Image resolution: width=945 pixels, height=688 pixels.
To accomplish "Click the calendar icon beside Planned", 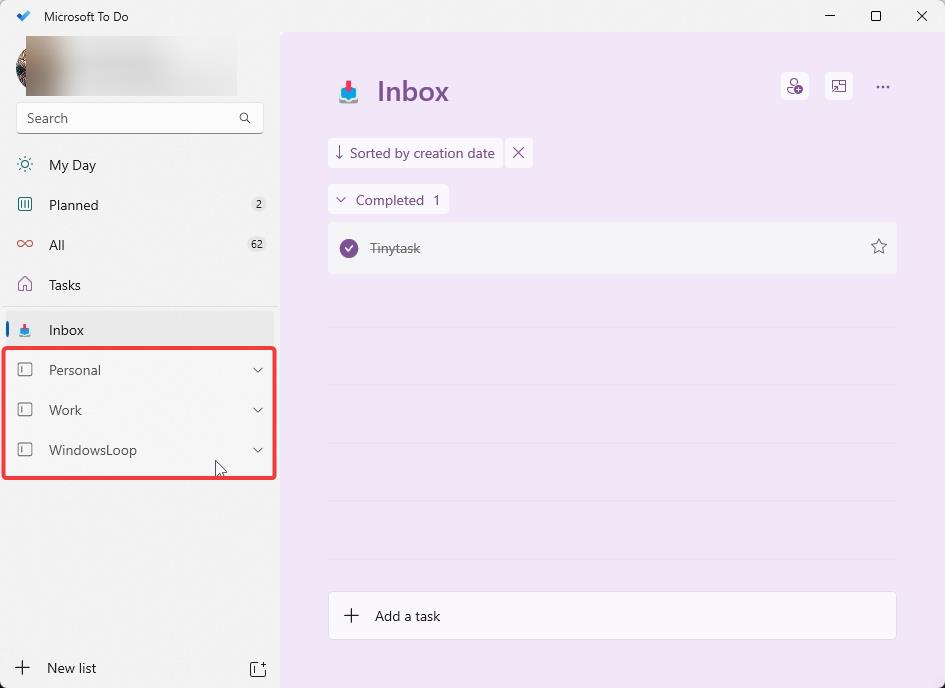I will (x=25, y=204).
